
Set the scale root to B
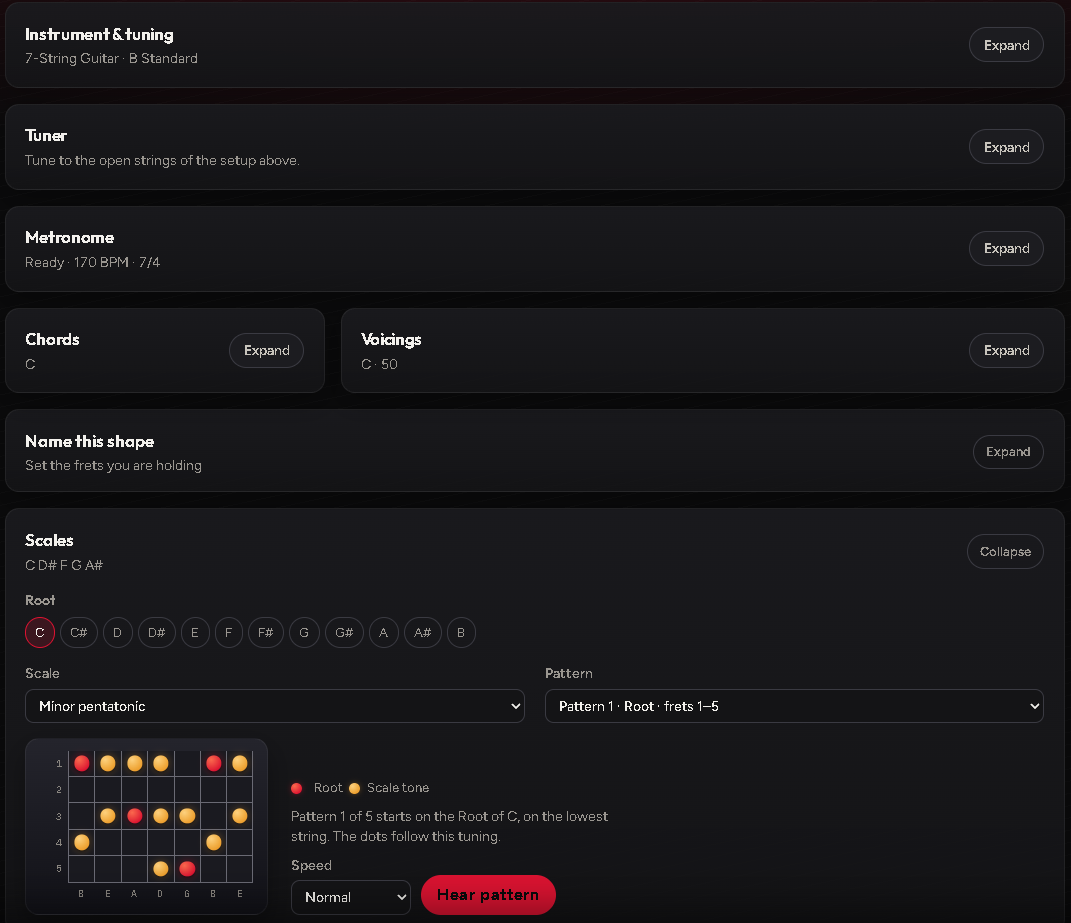coord(461,633)
